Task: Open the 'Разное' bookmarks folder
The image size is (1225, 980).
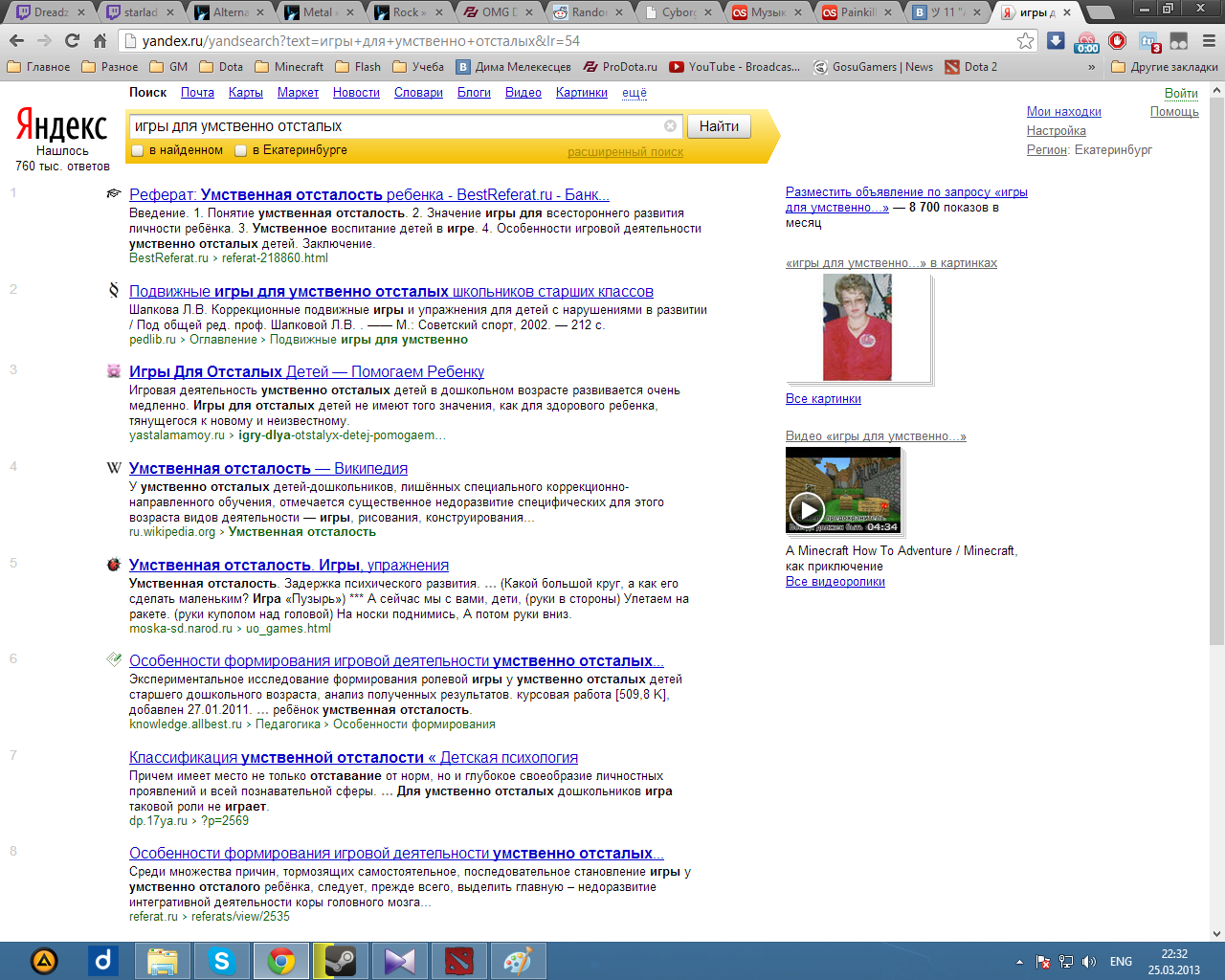Action: 110,67
